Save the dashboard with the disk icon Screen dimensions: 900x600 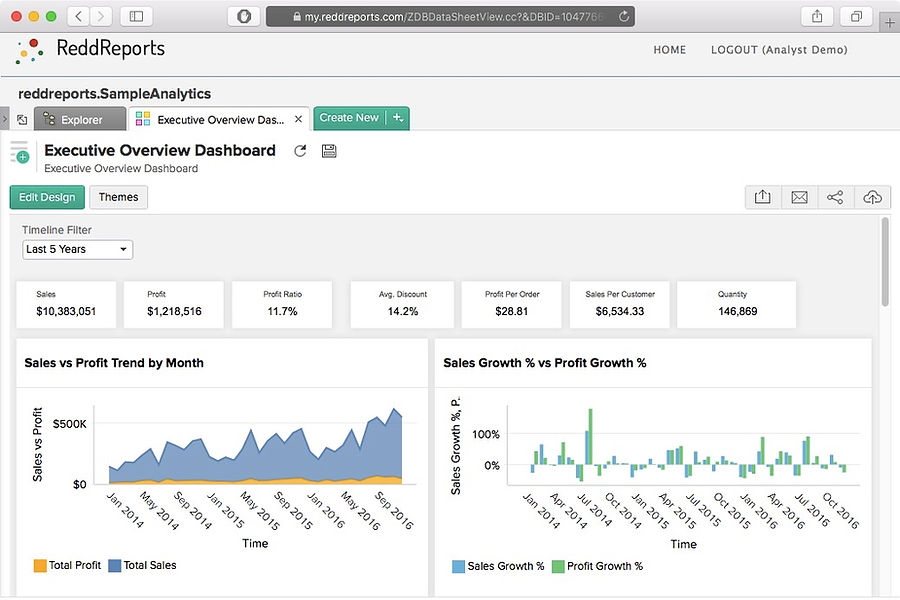(x=329, y=150)
